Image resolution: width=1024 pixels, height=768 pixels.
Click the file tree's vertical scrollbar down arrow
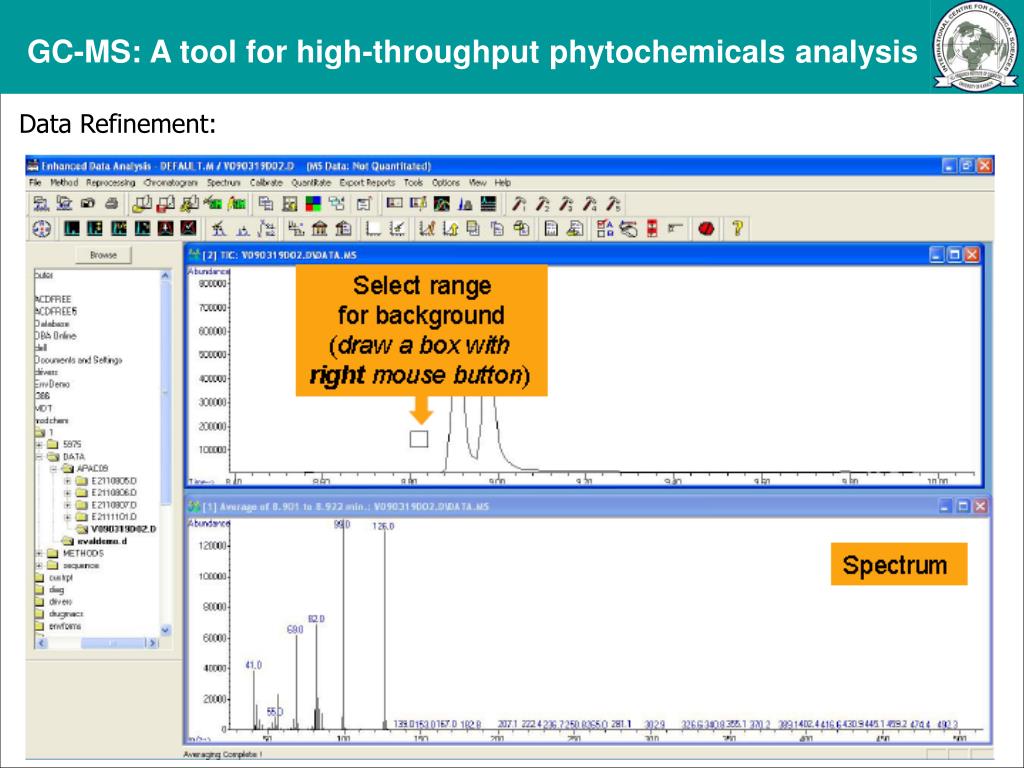pos(165,630)
